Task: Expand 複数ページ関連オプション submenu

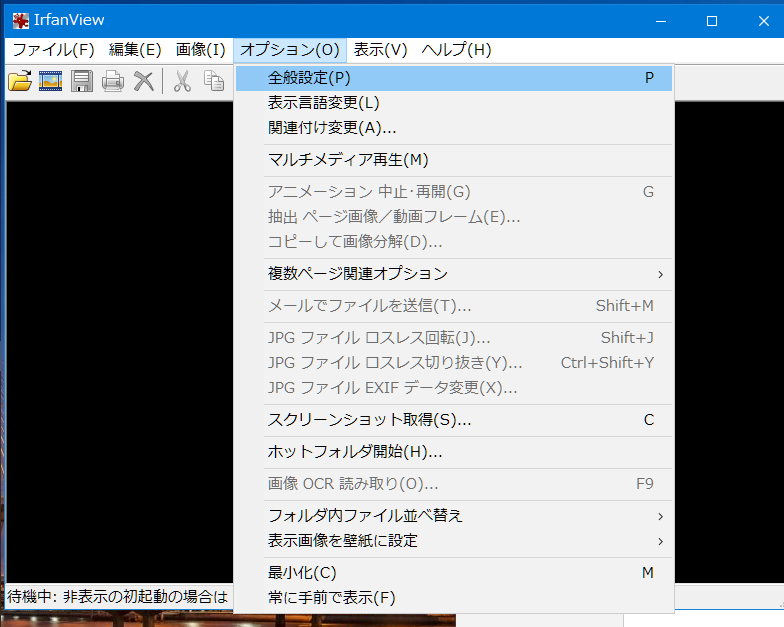Action: coord(454,274)
